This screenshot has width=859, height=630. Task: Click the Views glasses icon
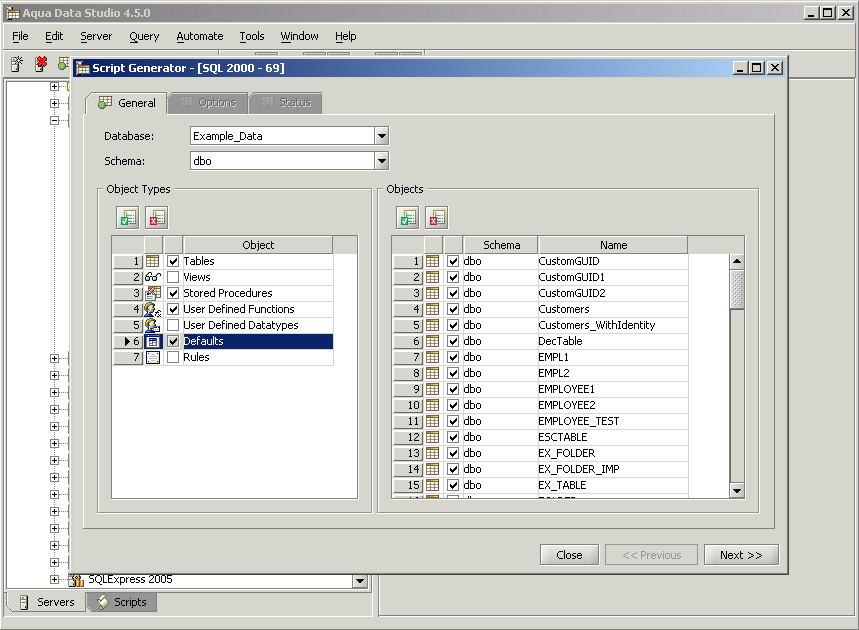[152, 277]
